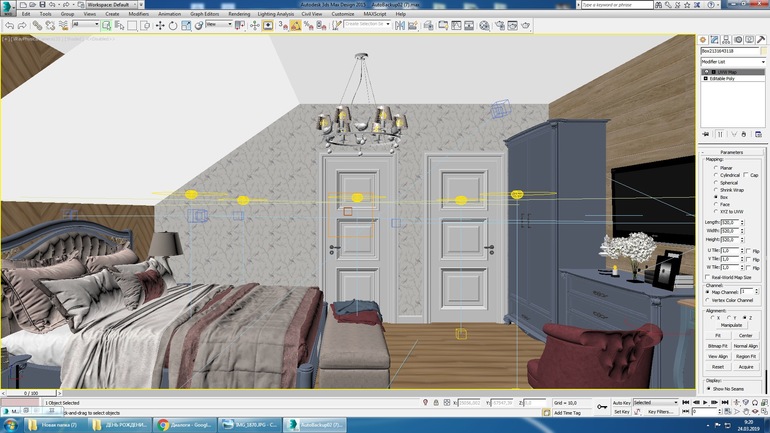Select the Move tool in toolbar
Screen dimensions: 770x433
(x=160, y=25)
